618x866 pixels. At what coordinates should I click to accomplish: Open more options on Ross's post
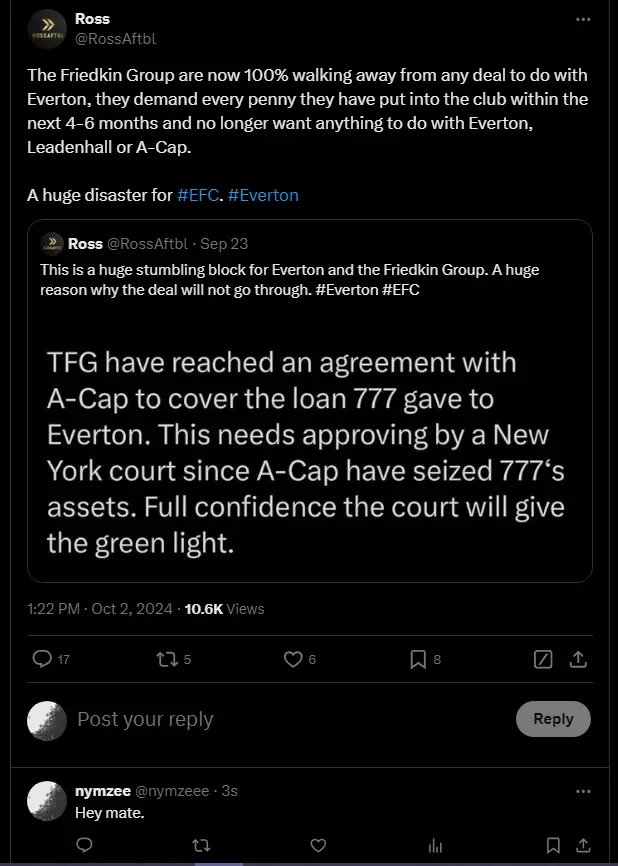click(x=583, y=19)
